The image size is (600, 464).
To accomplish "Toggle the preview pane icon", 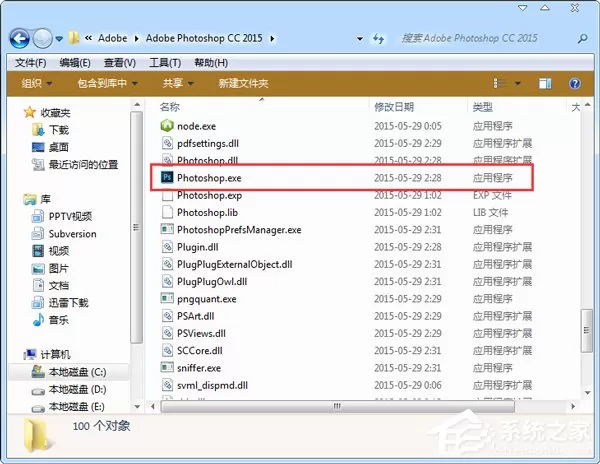I will point(545,83).
